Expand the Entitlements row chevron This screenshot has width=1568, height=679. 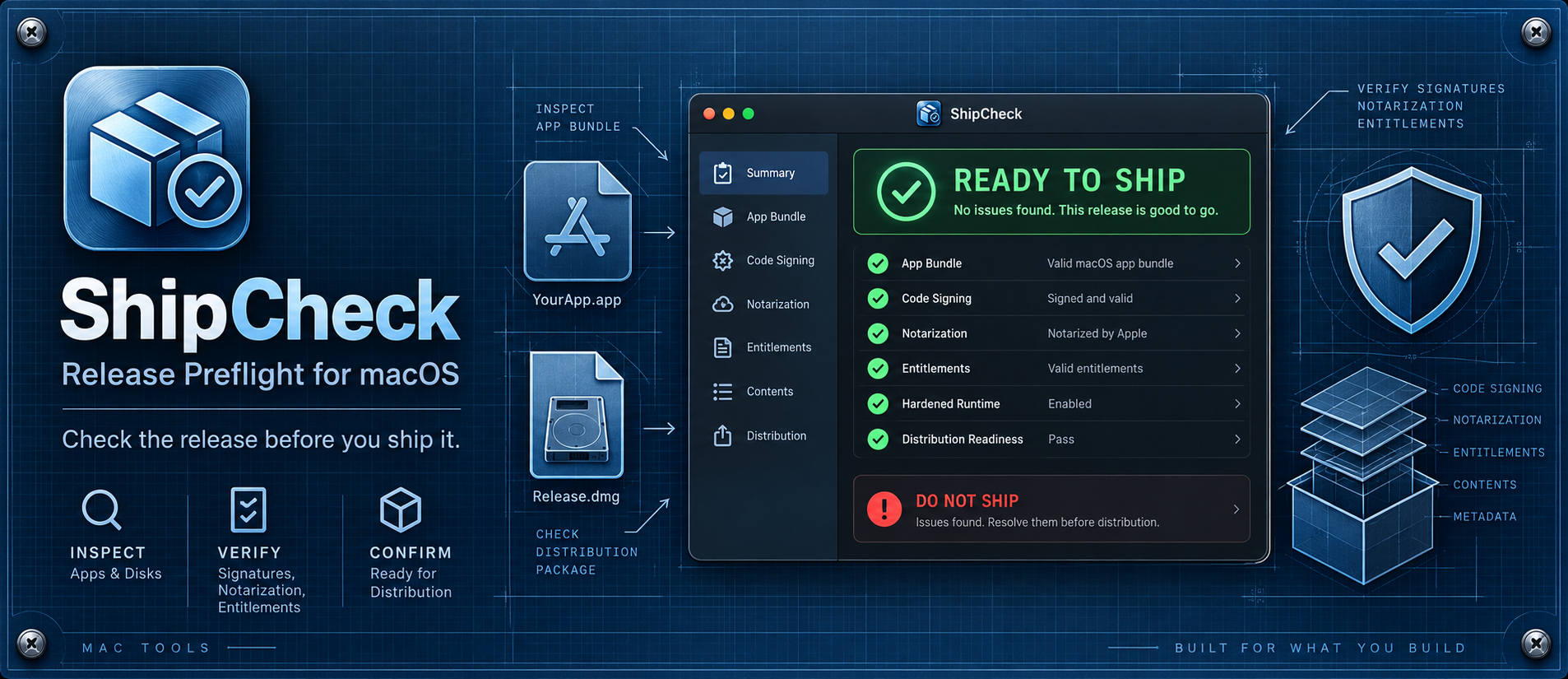click(x=1237, y=369)
